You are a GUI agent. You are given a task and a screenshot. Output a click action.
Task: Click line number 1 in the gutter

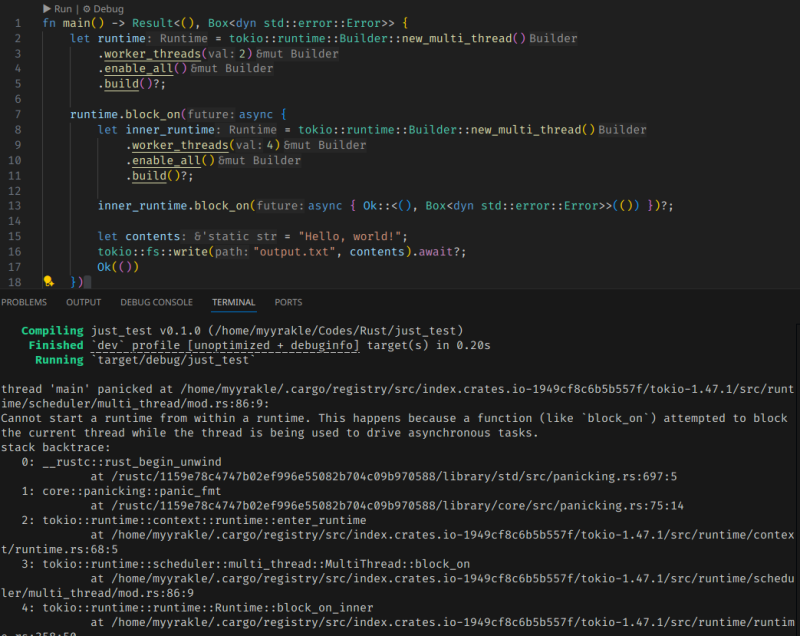17,22
